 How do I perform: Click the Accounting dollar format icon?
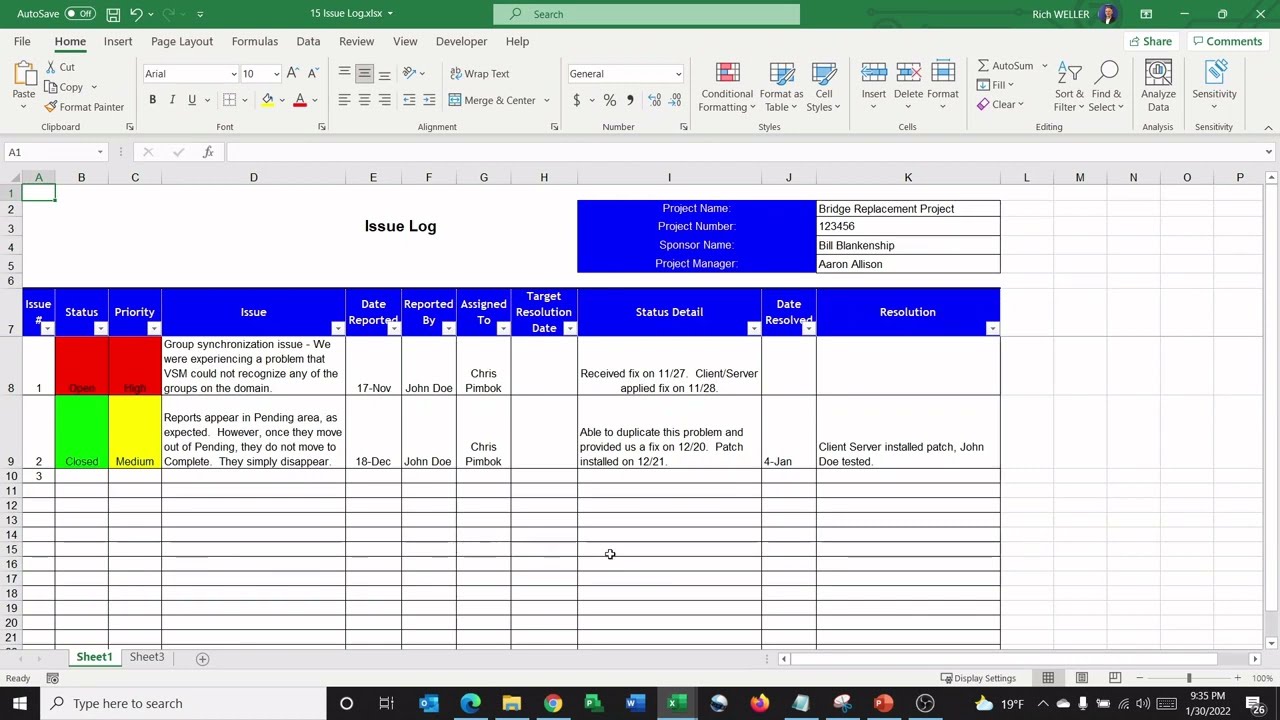576,100
